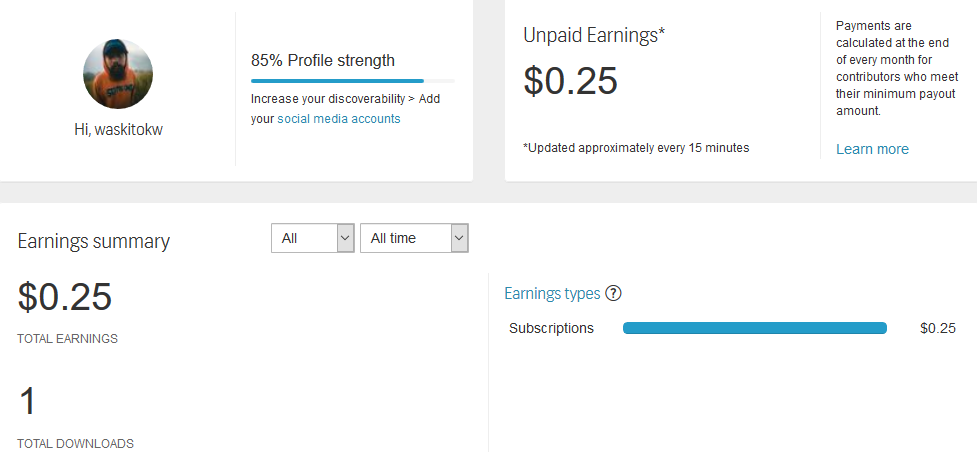The image size is (977, 455).
Task: Click the Earnings summary heading
Action: point(93,241)
